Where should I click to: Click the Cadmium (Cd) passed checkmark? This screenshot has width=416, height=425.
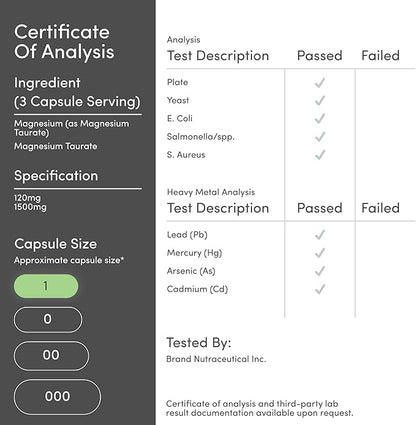click(x=320, y=289)
